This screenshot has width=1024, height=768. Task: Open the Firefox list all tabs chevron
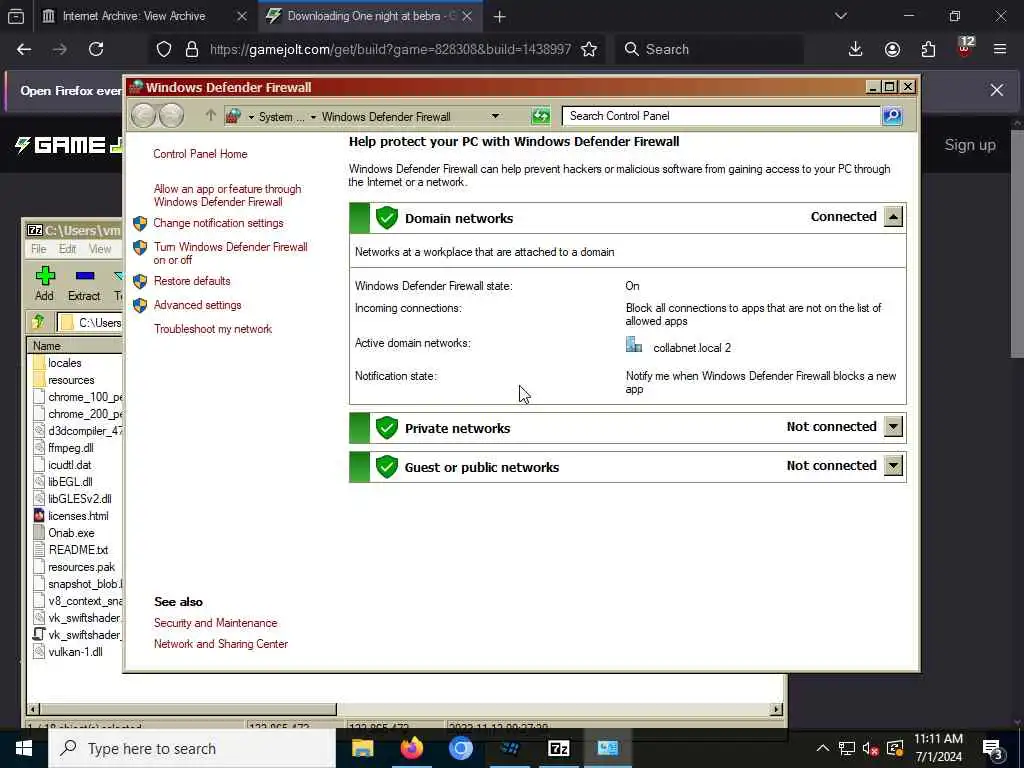(x=840, y=16)
